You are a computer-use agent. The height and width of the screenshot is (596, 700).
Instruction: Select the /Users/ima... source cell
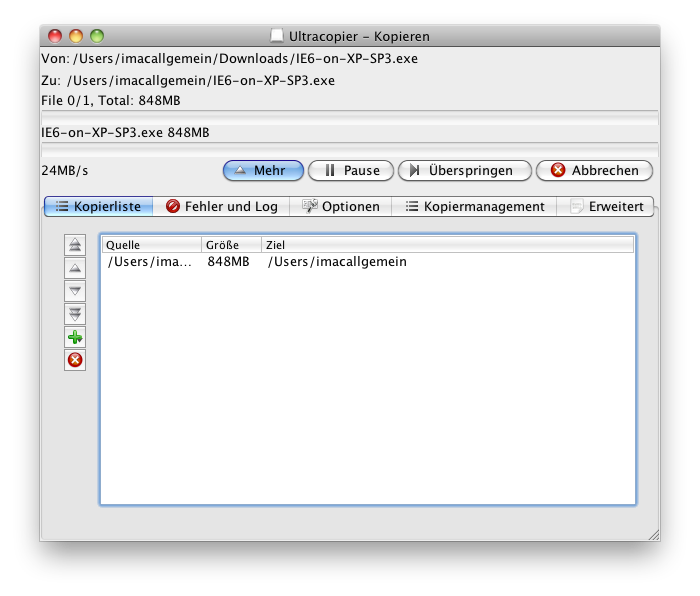(x=150, y=262)
